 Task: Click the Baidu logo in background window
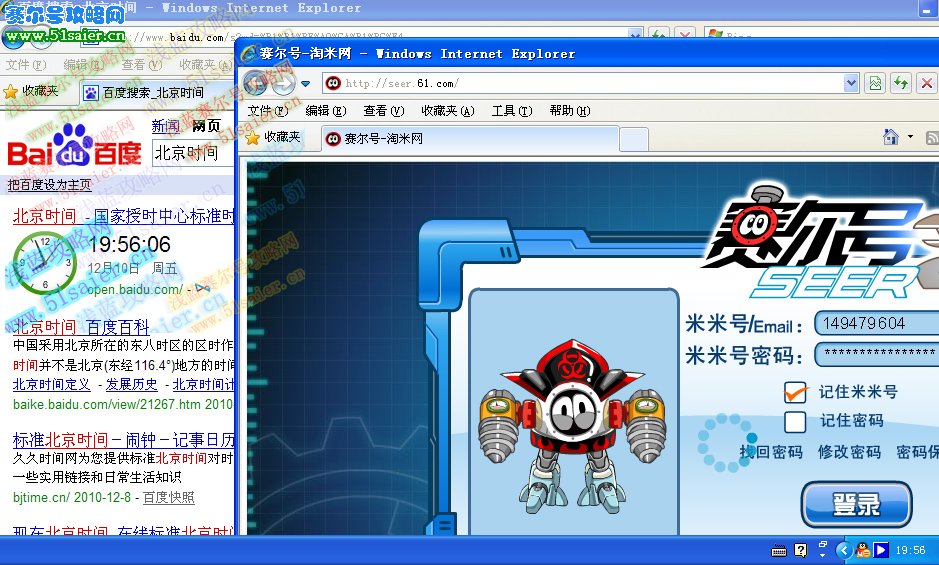[74, 146]
